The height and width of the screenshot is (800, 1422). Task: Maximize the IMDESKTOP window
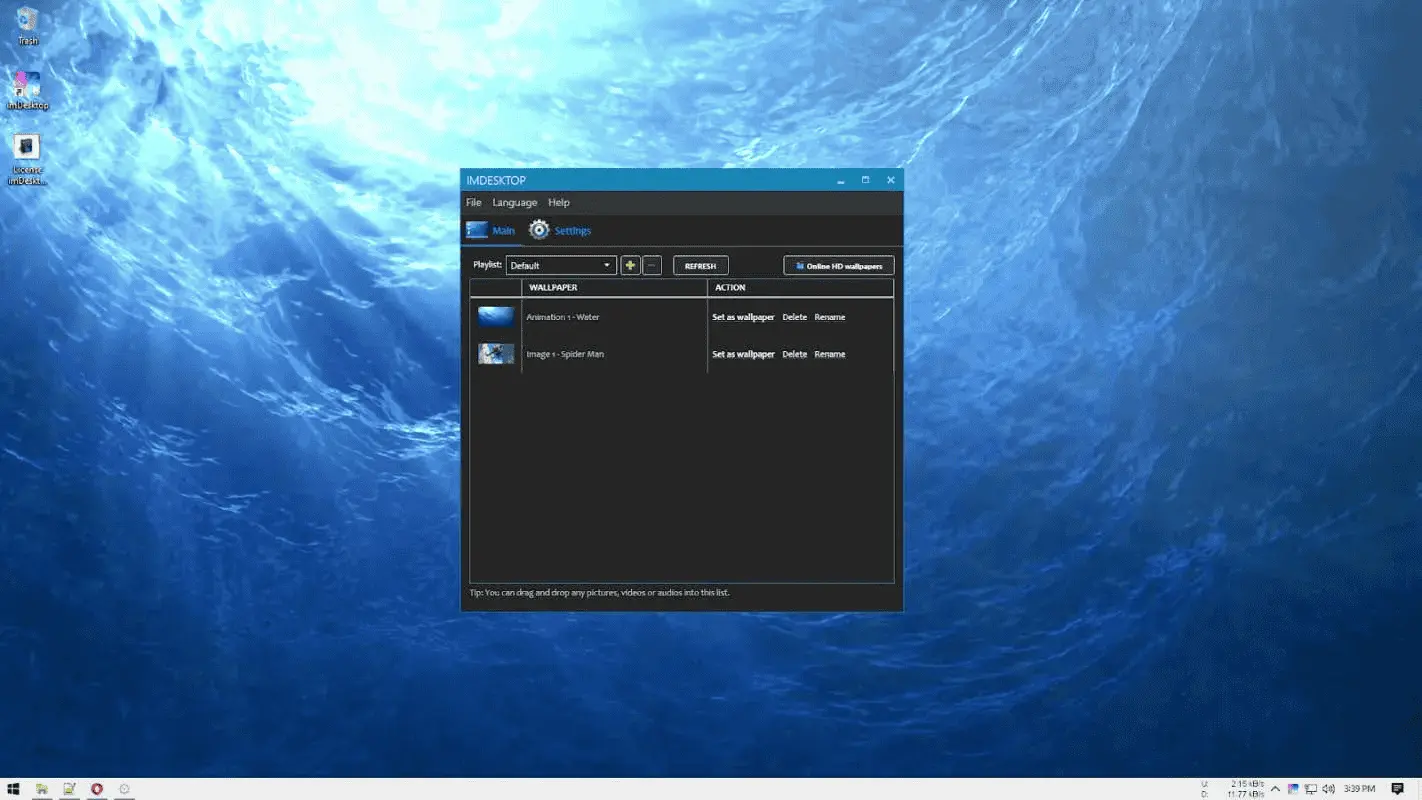click(865, 180)
